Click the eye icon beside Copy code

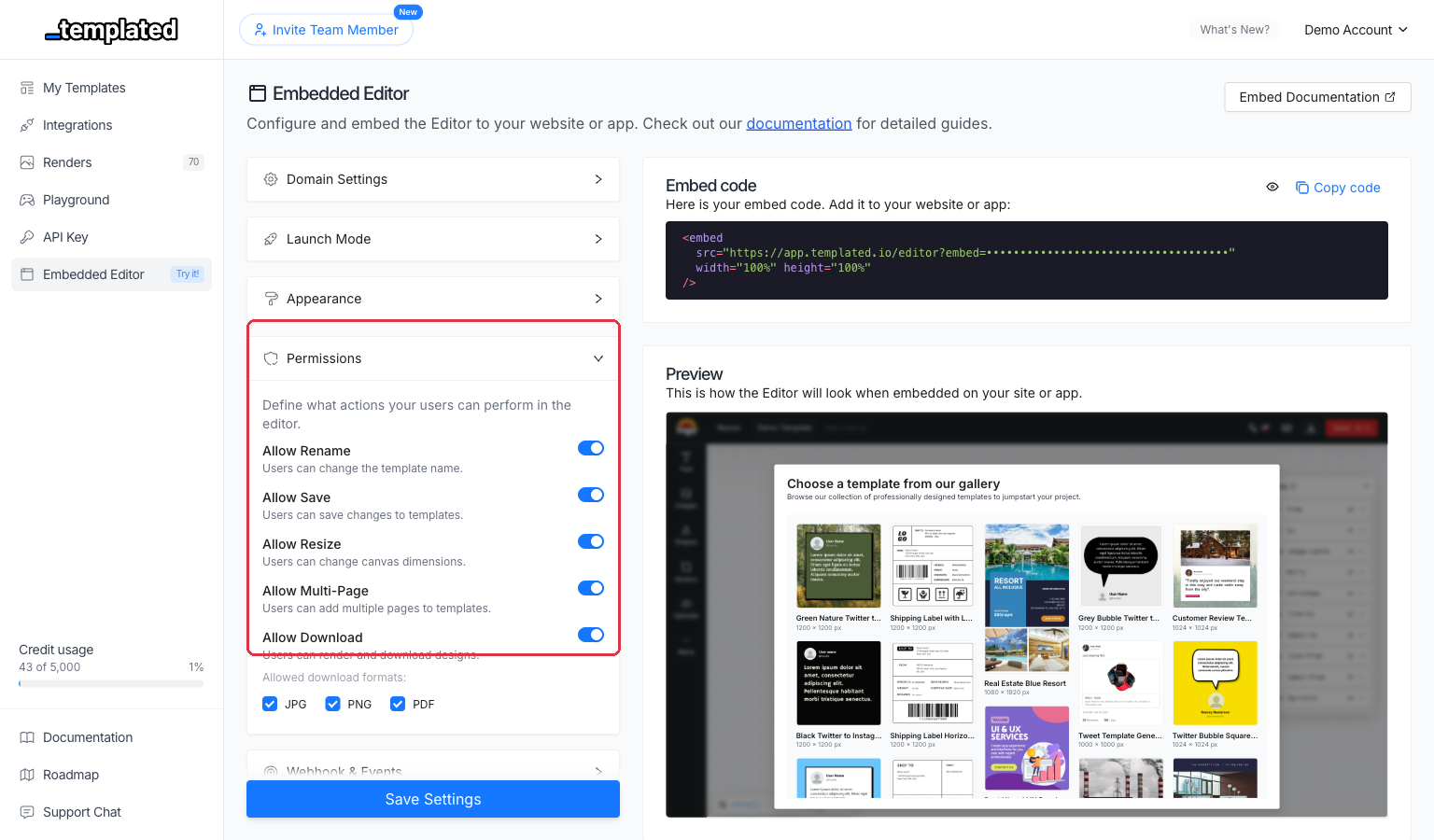[1272, 187]
